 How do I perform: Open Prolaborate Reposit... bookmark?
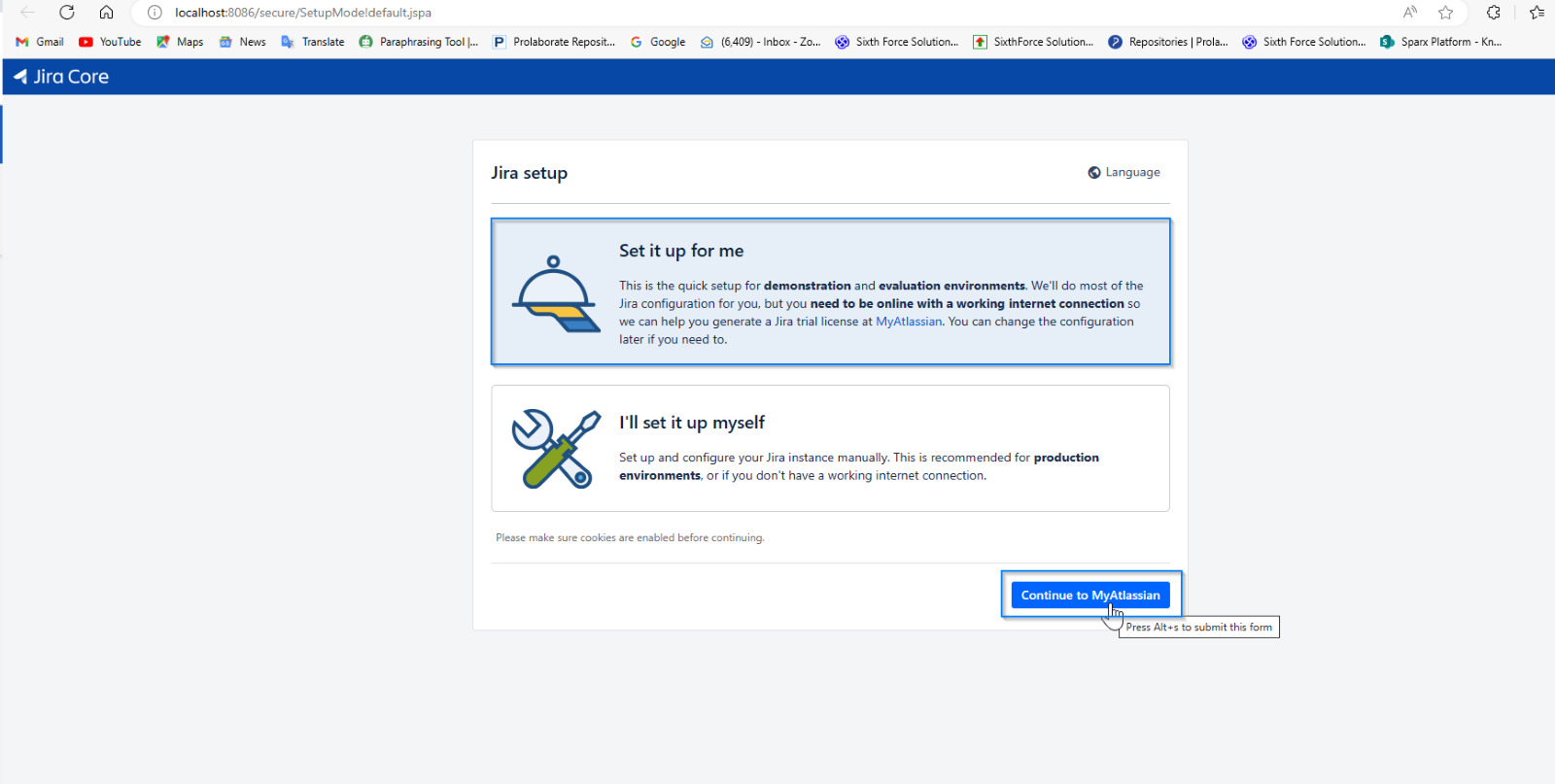[x=554, y=42]
